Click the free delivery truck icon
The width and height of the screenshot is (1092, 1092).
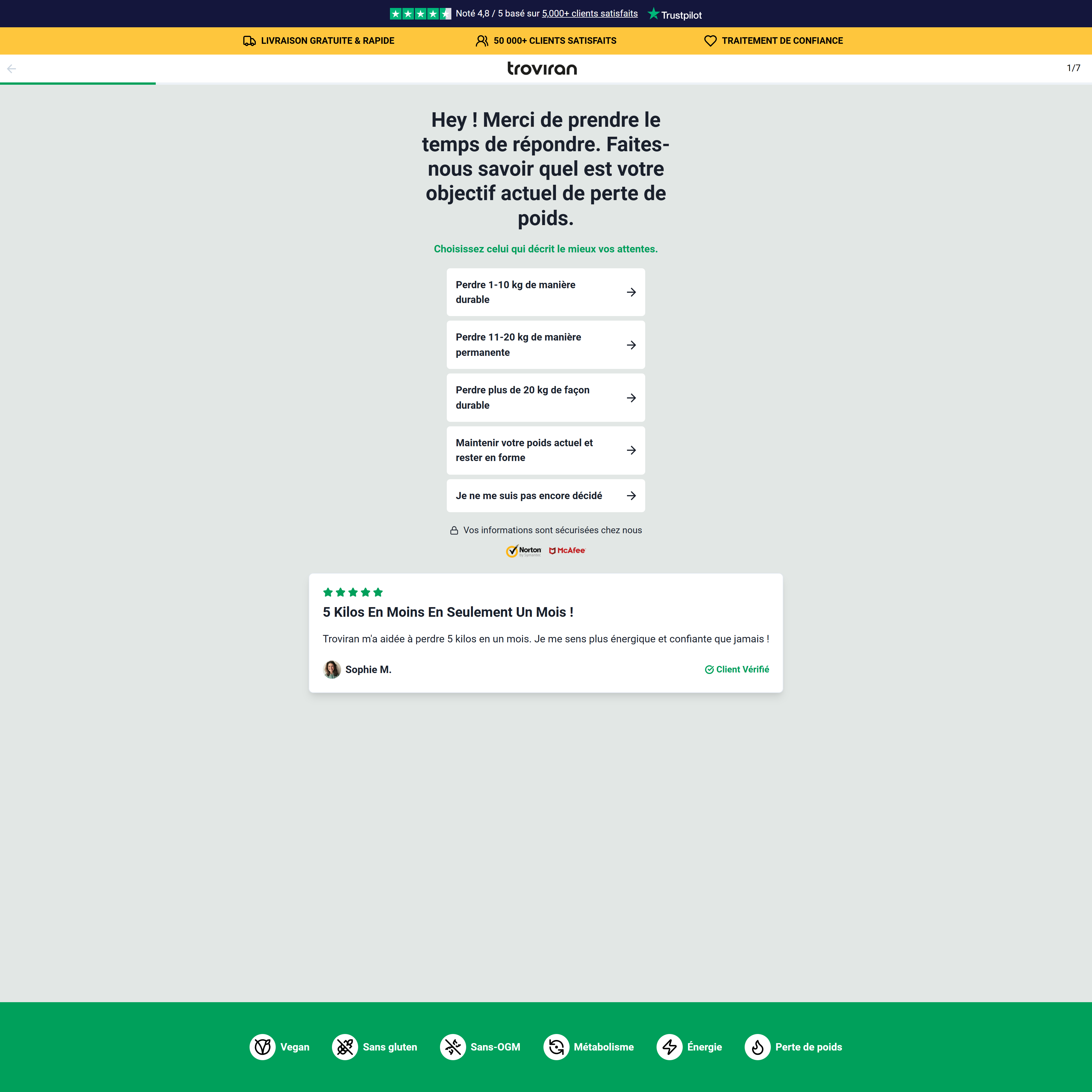point(249,41)
